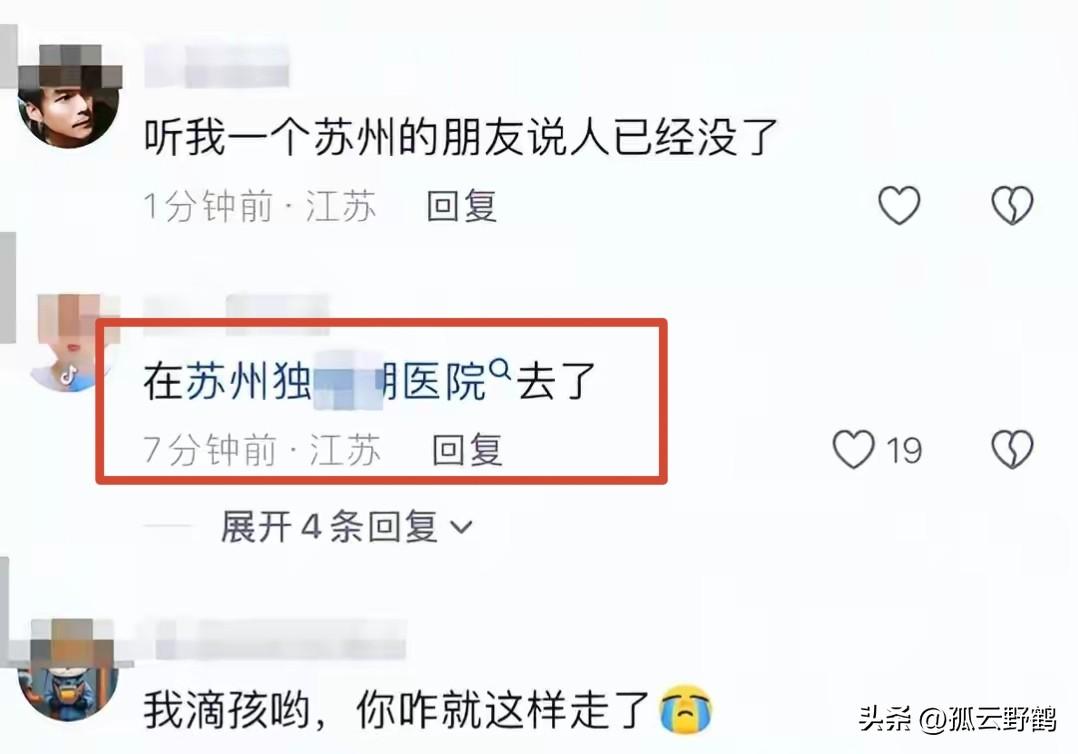Open the cartoon avatar of the third commenter
Viewport: 1078px width, 754px height.
pos(68,670)
